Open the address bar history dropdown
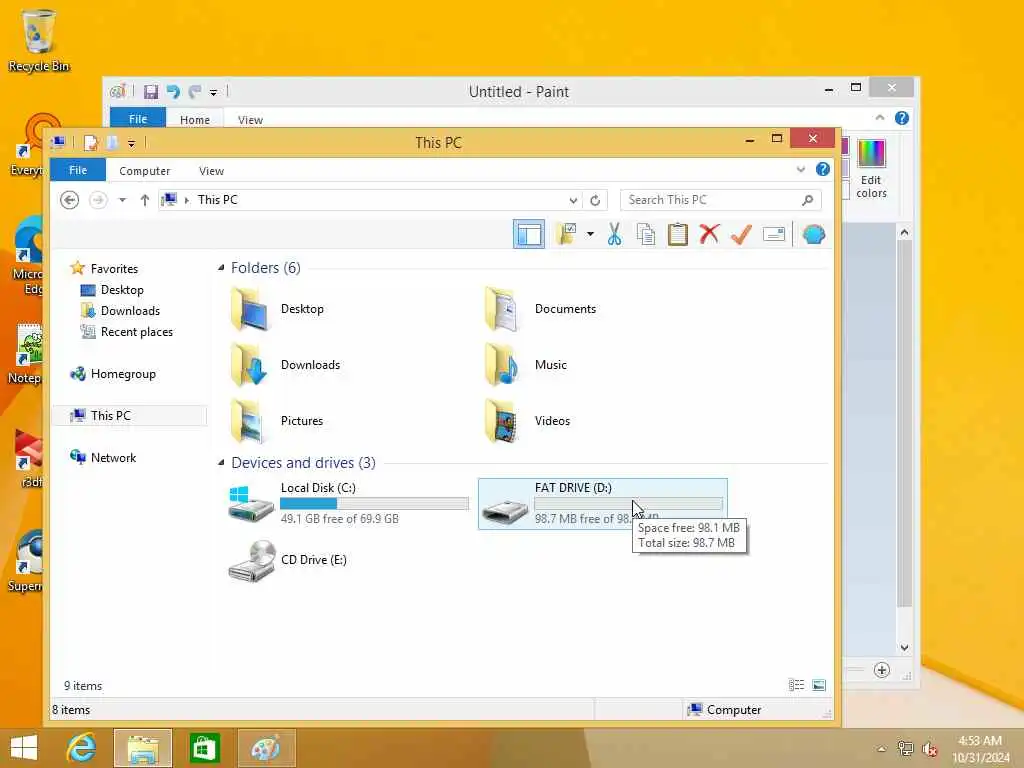Screen dimensions: 1024x768 pyautogui.click(x=573, y=200)
